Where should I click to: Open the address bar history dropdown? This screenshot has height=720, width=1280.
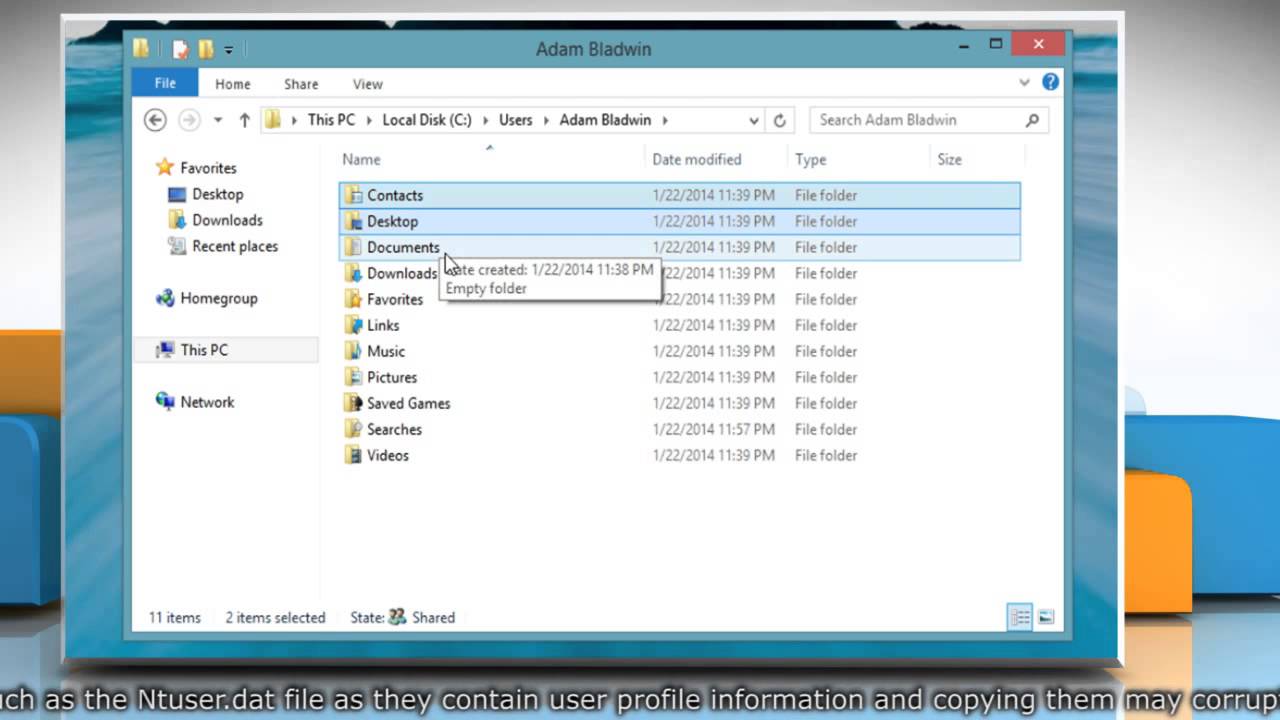(x=753, y=119)
